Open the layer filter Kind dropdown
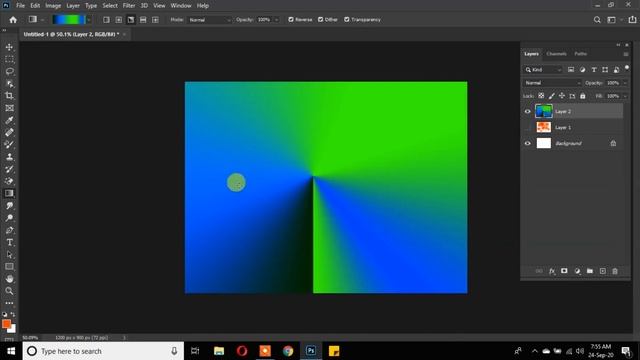This screenshot has width=640, height=360. [543, 70]
